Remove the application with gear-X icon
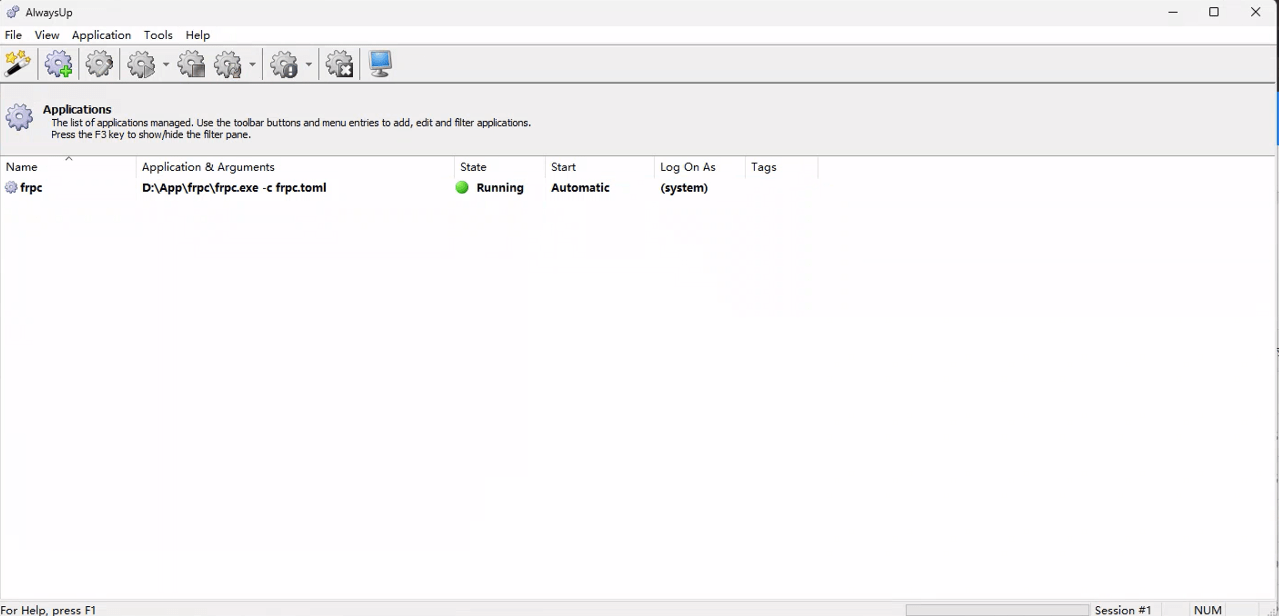1279x616 pixels. pos(340,64)
